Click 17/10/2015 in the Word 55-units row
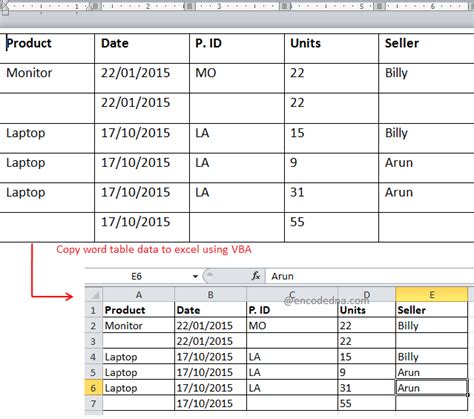The width and height of the screenshot is (474, 419). tap(136, 222)
